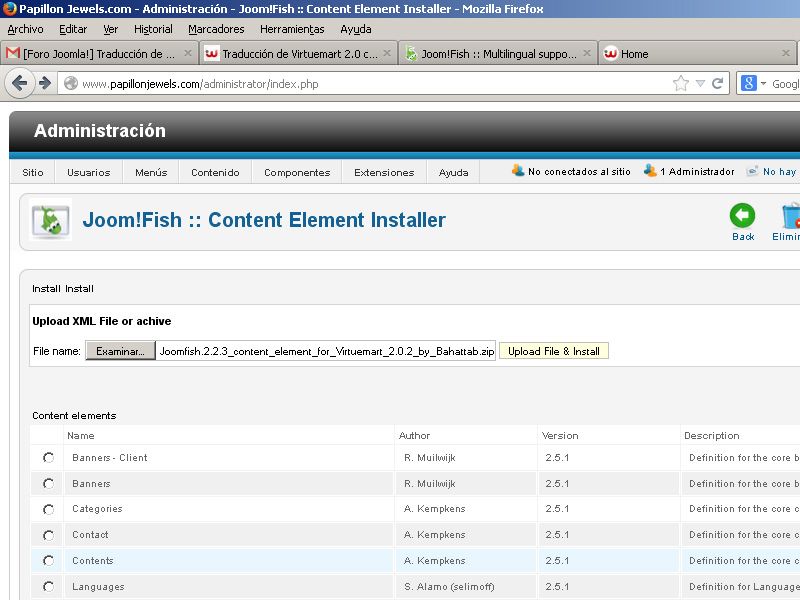
Task: Click the Eliminar trash icon
Action: (x=791, y=215)
